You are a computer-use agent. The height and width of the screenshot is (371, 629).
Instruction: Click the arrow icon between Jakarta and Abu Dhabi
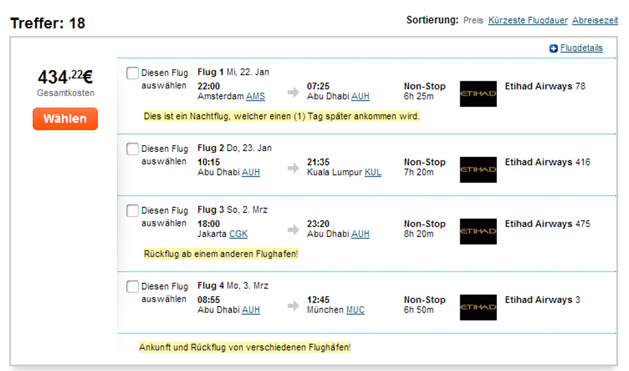293,230
